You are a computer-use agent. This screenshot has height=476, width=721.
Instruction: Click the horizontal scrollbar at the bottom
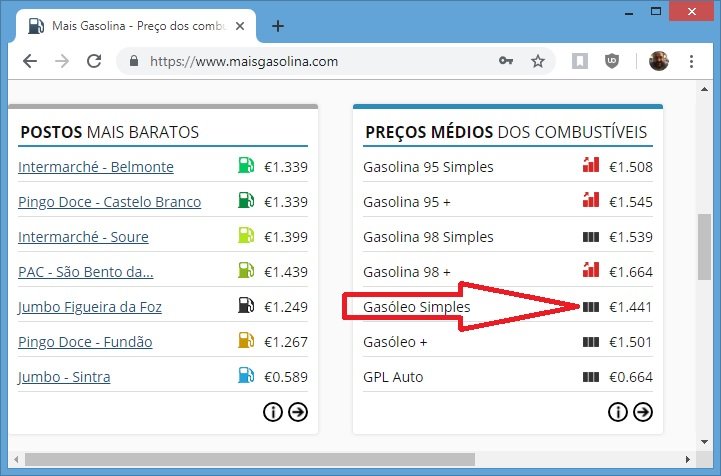(350, 459)
